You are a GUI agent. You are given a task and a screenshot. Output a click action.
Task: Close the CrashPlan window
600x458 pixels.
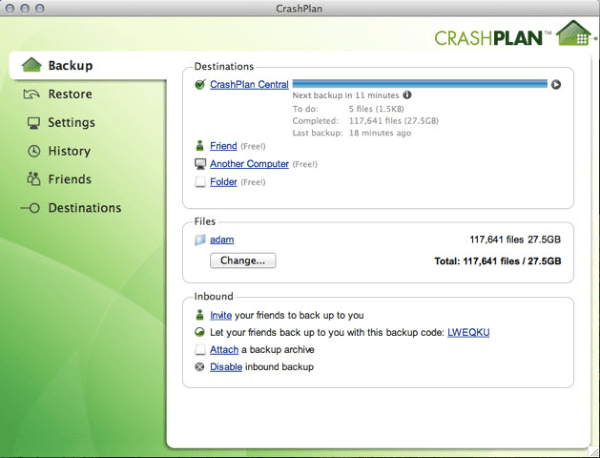(10, 8)
